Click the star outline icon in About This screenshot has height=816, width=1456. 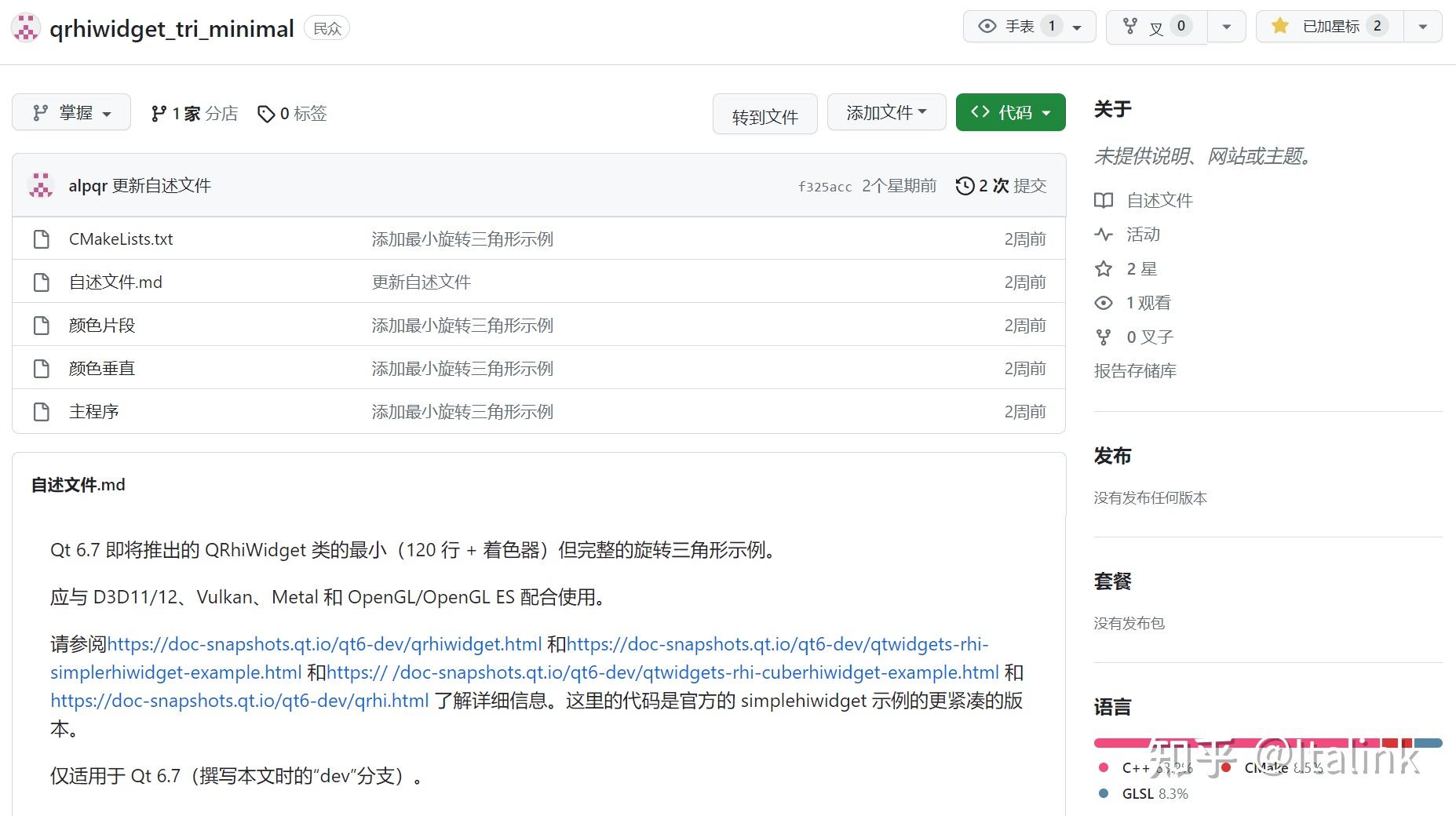point(1104,269)
